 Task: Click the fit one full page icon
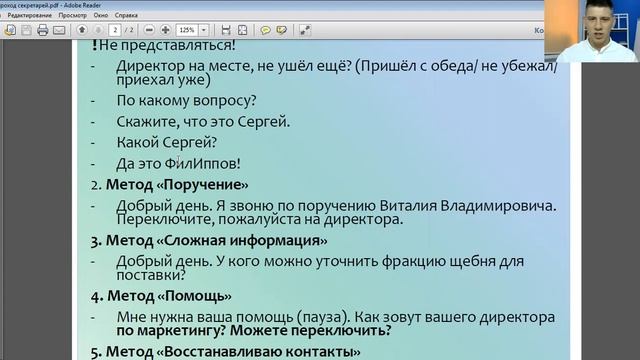[x=242, y=30]
